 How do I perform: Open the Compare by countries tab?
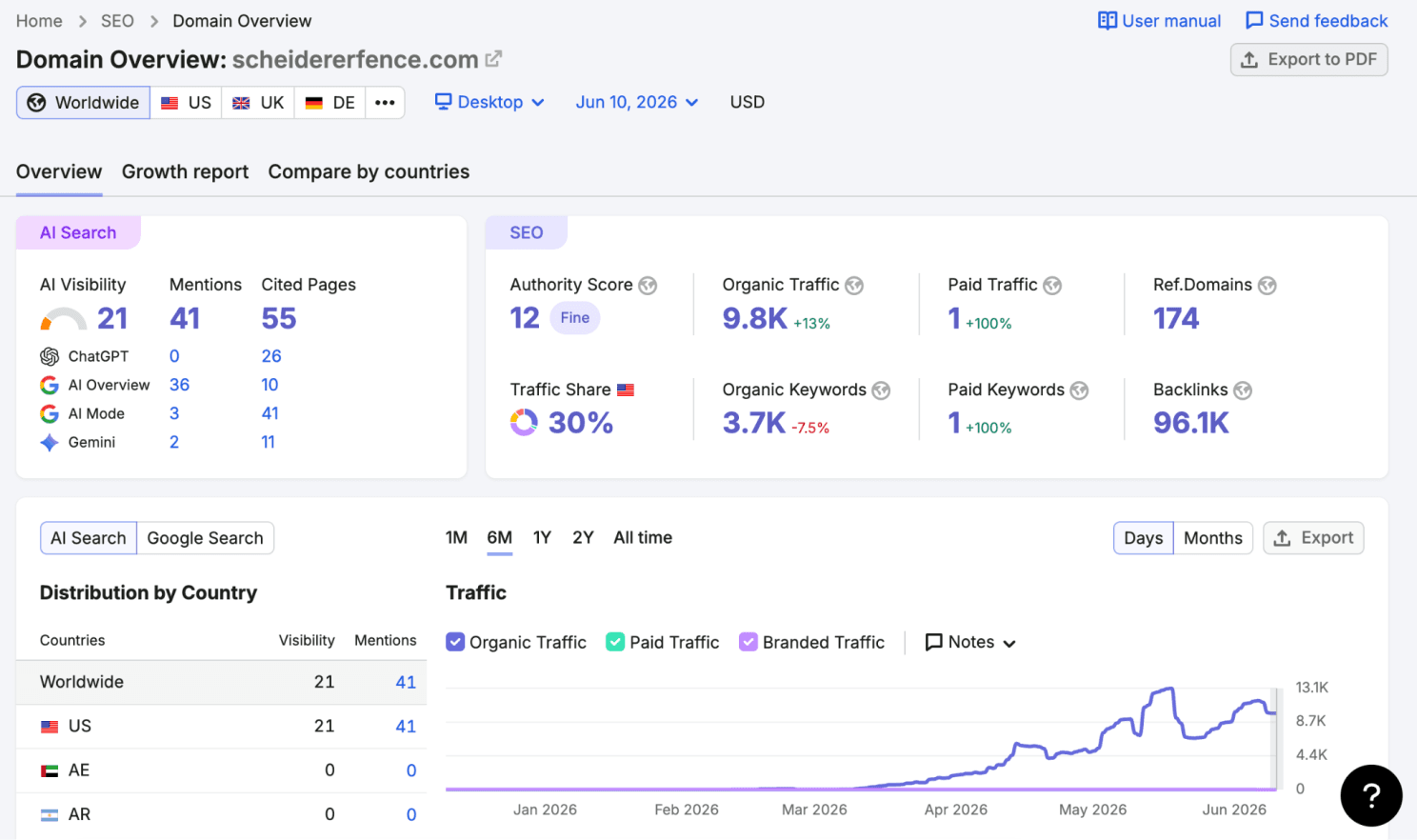(369, 171)
